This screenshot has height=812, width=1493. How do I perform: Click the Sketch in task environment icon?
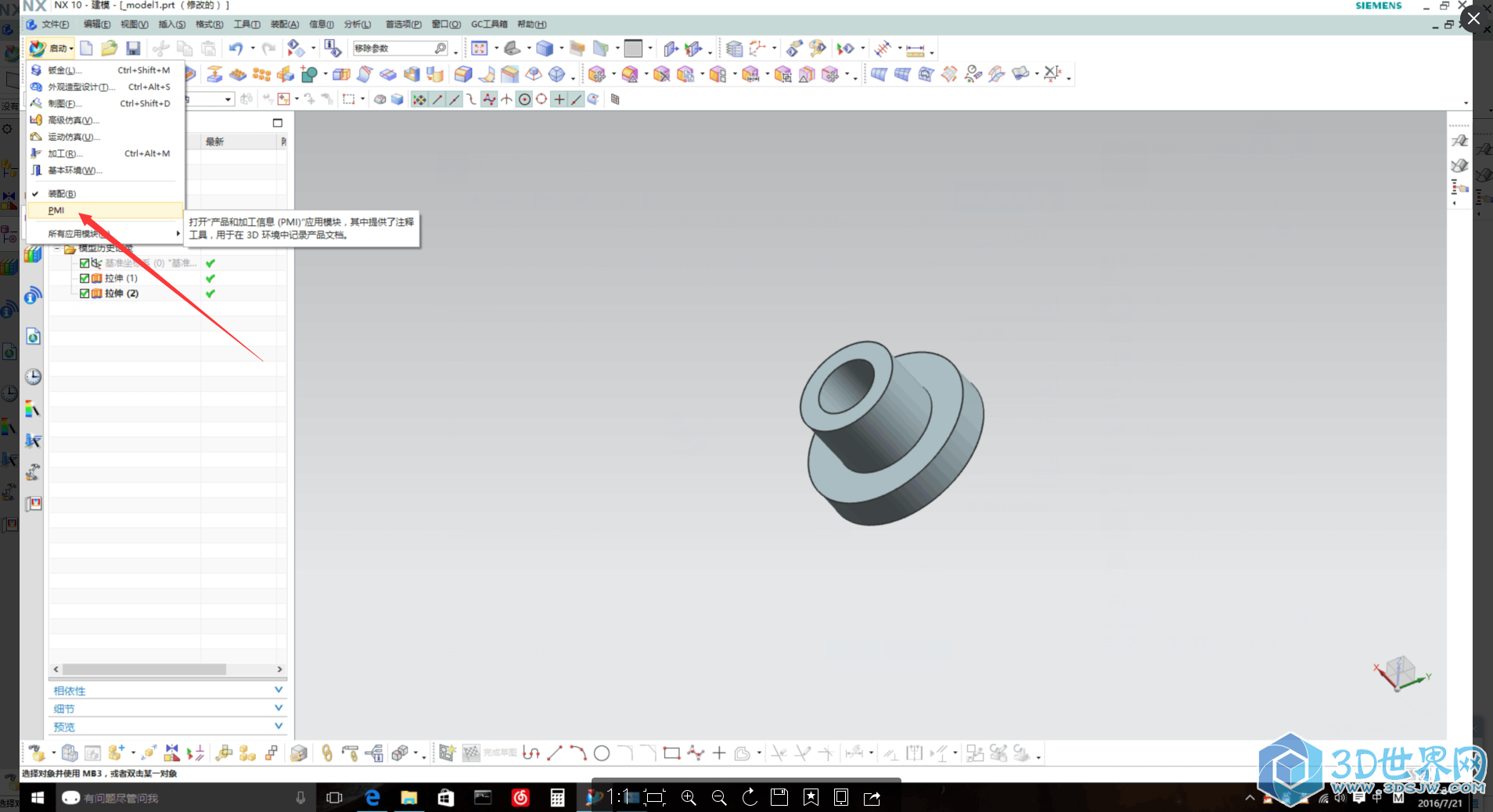point(447,753)
